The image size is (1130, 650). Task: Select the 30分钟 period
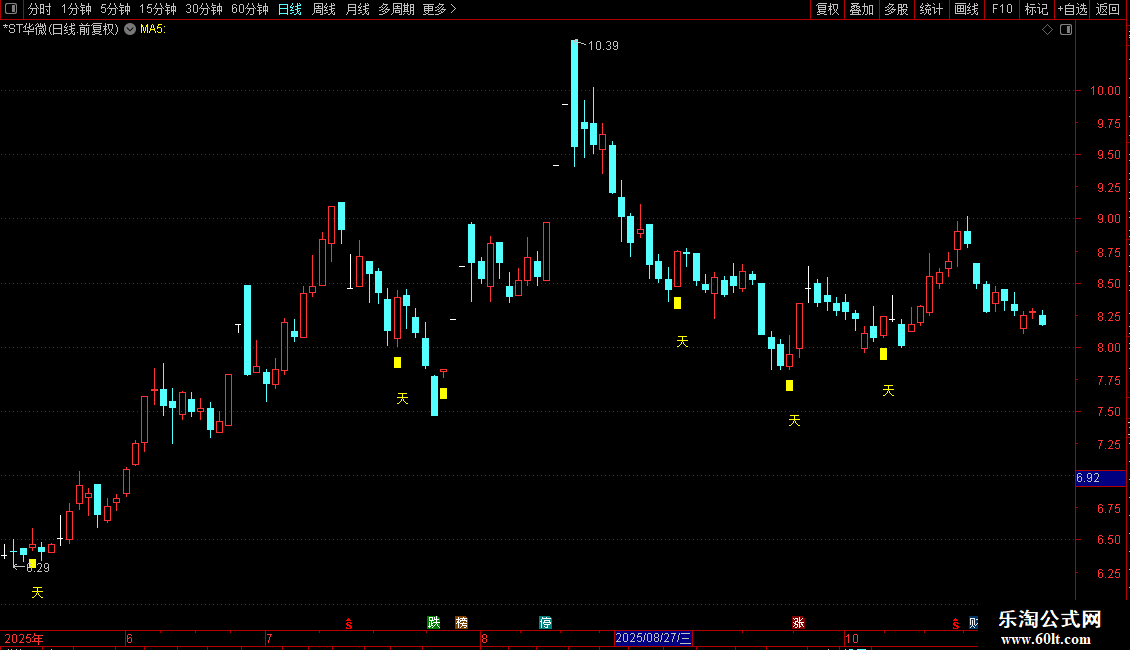204,9
